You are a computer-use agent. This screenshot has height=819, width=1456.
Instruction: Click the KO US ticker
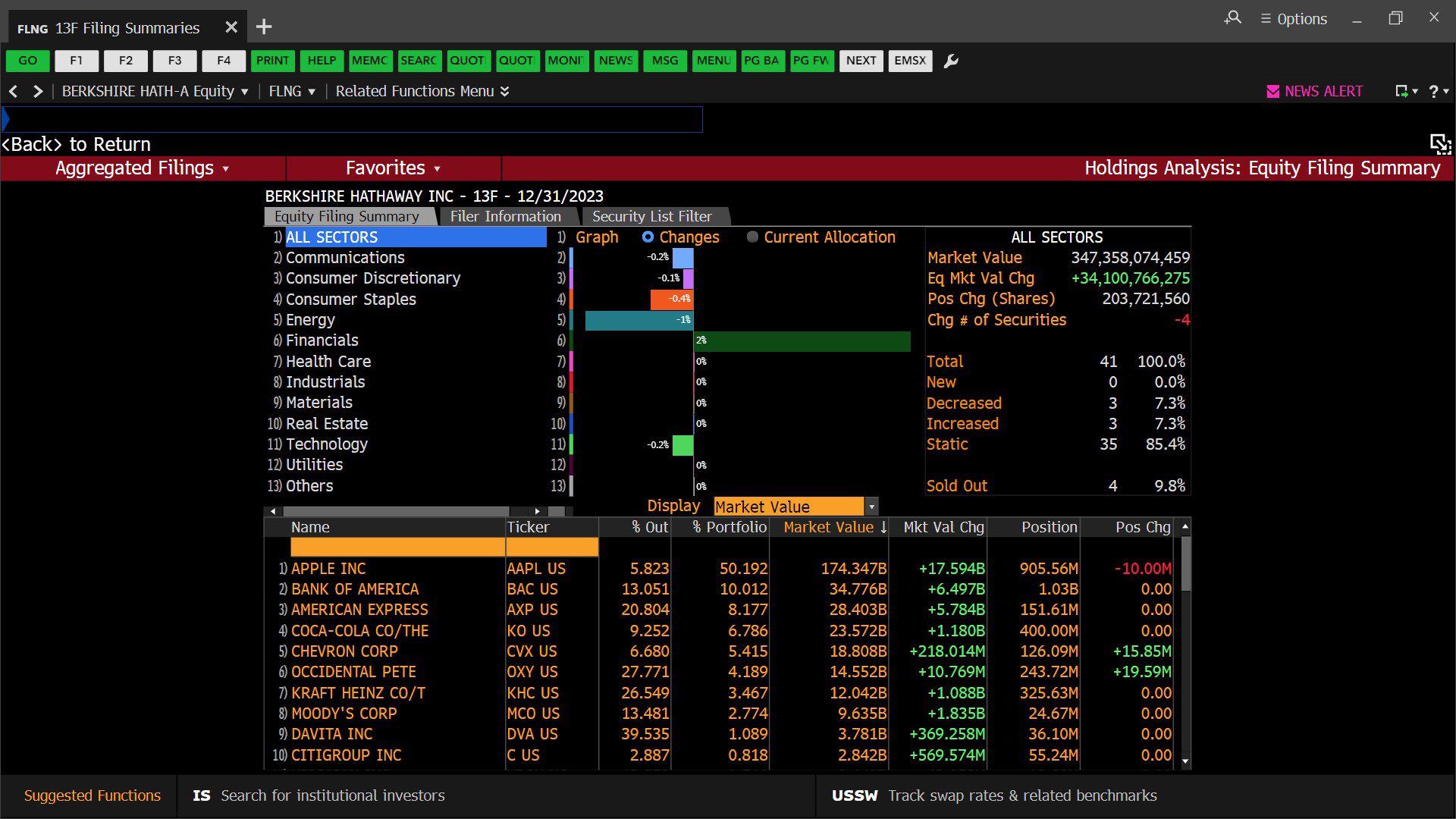point(529,631)
